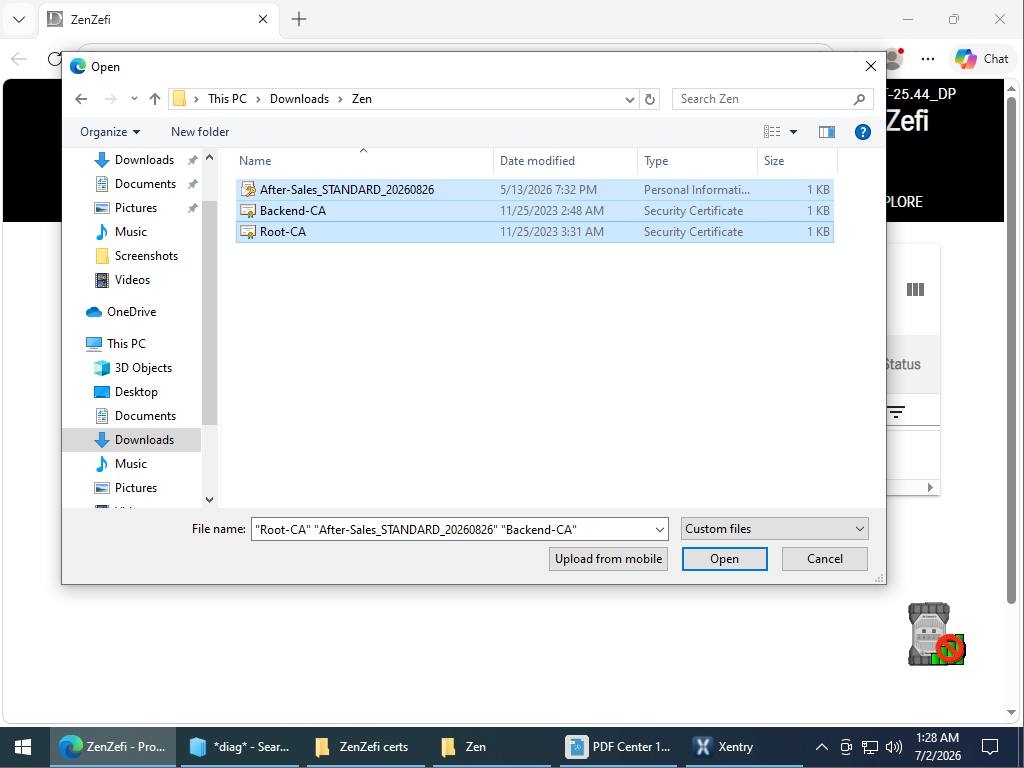1024x768 pixels.
Task: Click the Open button
Action: pos(725,559)
